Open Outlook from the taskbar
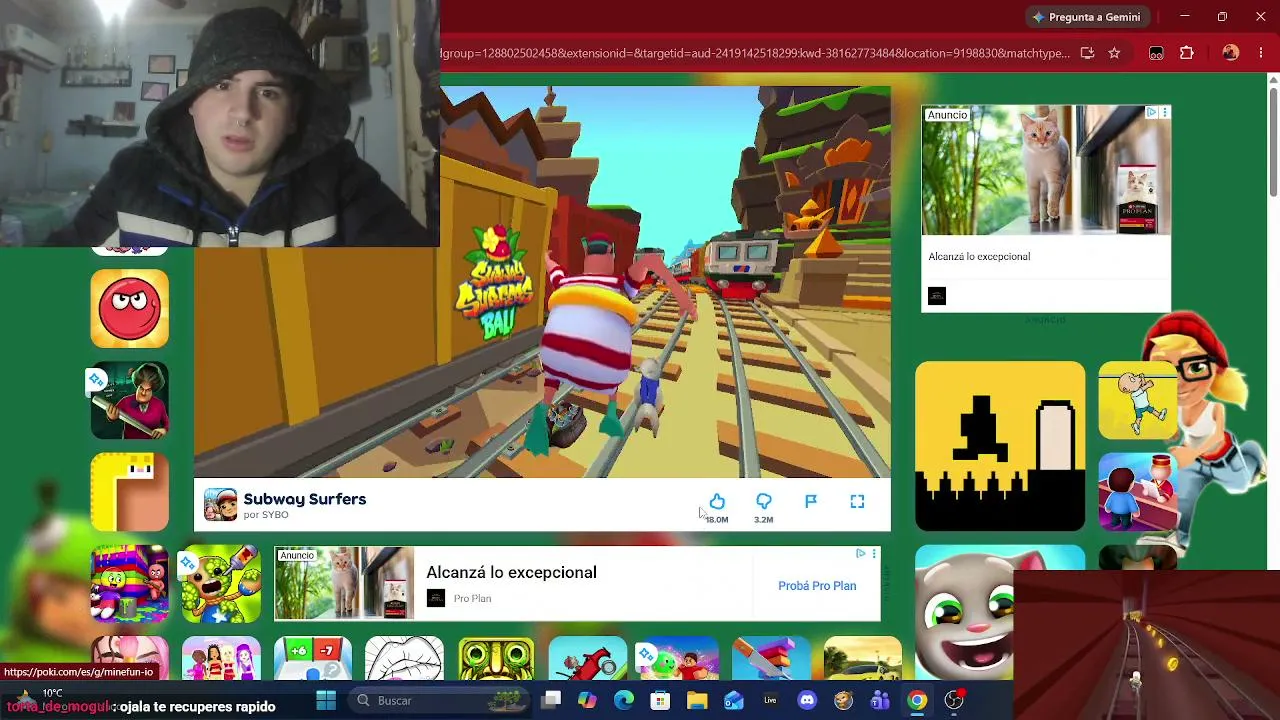Viewport: 1280px width, 720px height. (734, 701)
